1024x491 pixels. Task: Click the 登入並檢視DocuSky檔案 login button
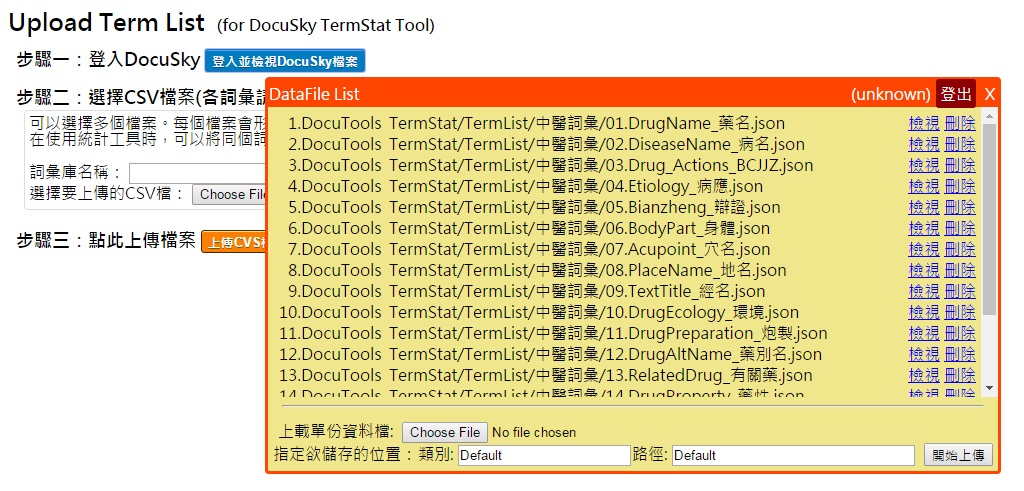pyautogui.click(x=285, y=61)
